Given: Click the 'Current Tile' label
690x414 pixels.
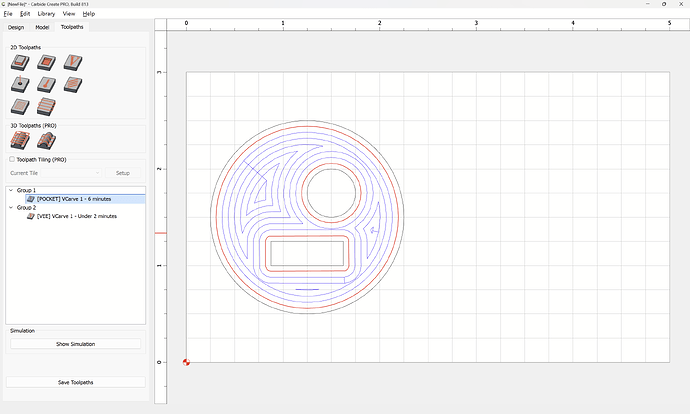Looking at the screenshot, I should [x=24, y=173].
